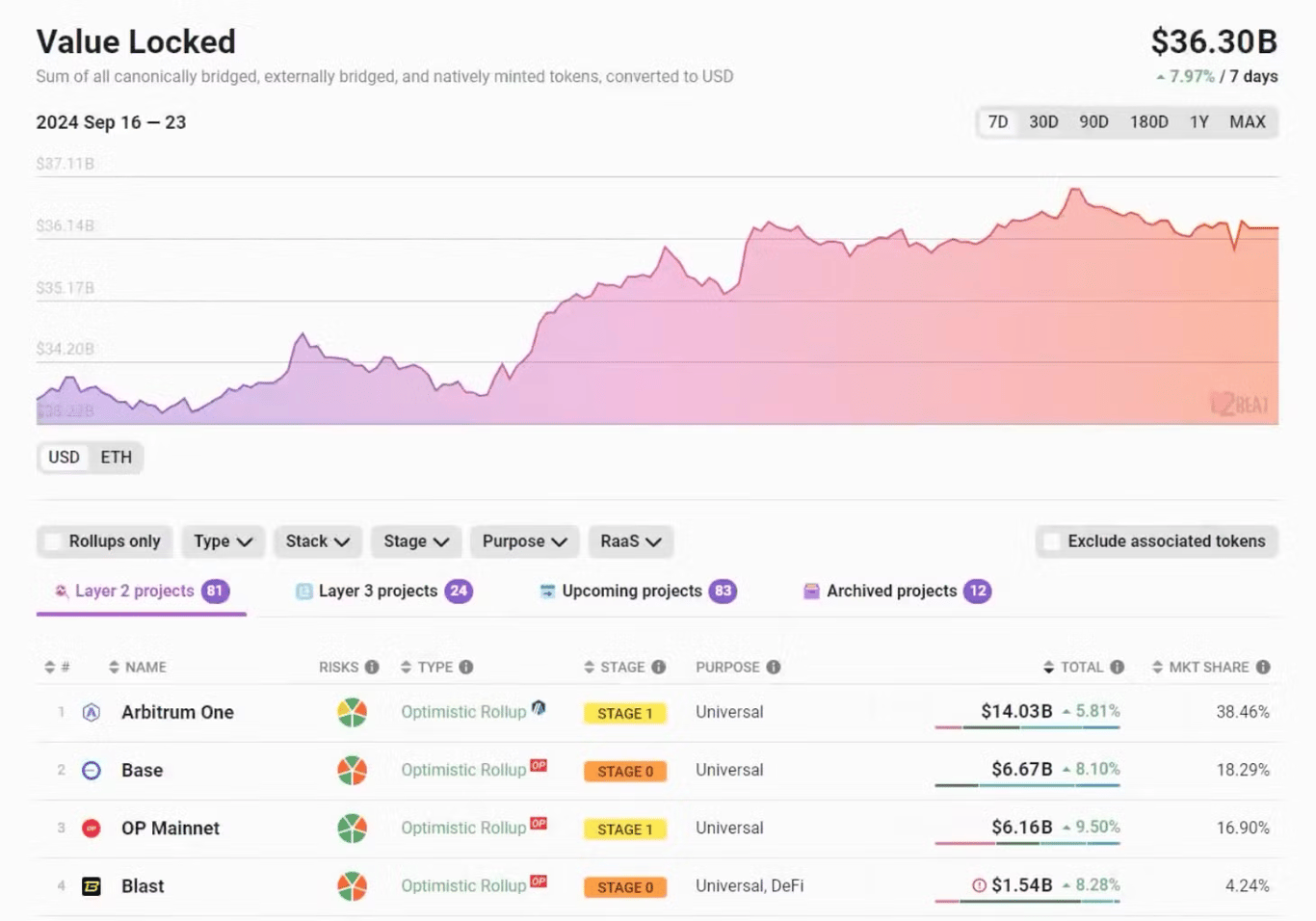This screenshot has width=1316, height=921.
Task: Select the 7D time range
Action: coord(998,122)
